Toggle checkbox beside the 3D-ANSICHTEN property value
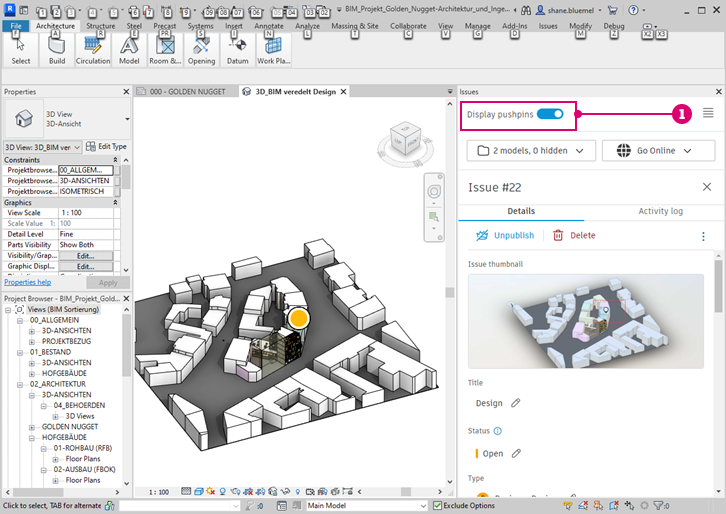This screenshot has height=514, width=726. click(x=117, y=181)
